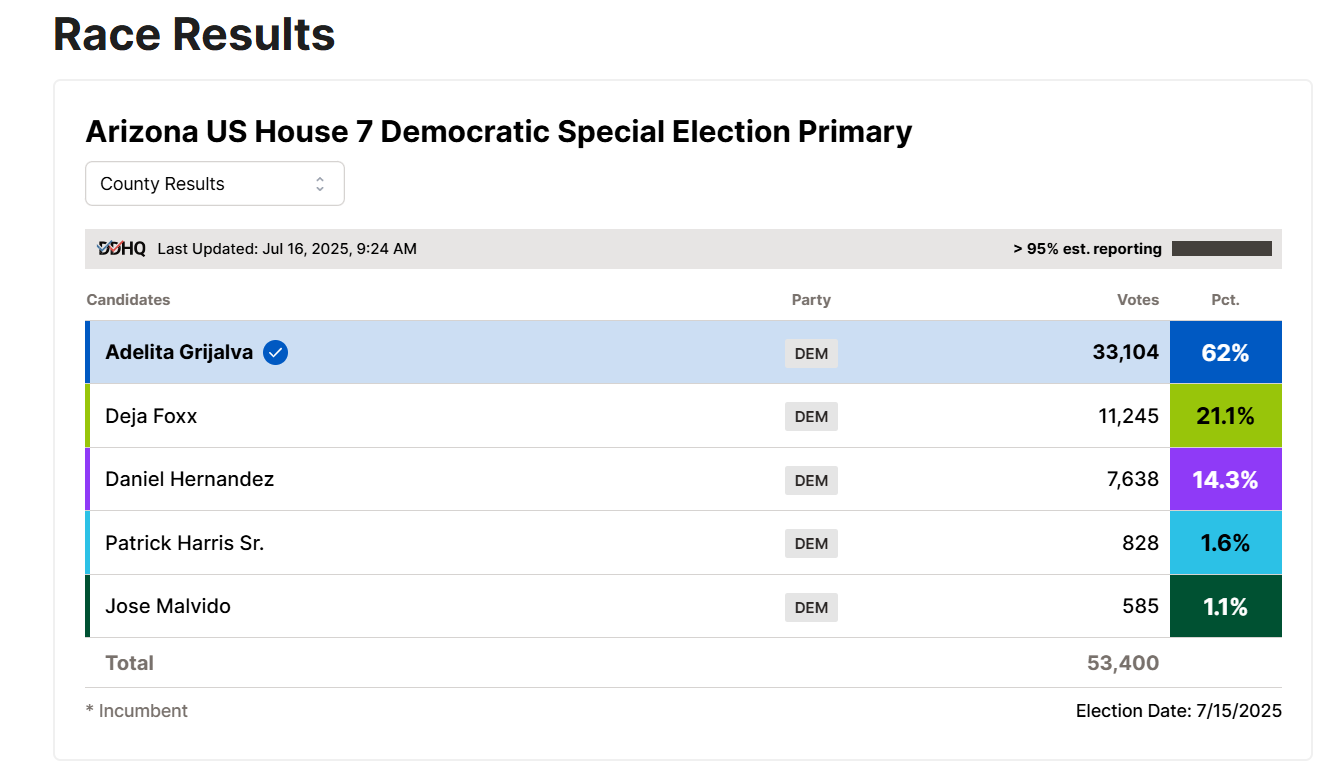Click the DEM badge for Jose Malvido
This screenshot has width=1341, height=775.
point(811,607)
